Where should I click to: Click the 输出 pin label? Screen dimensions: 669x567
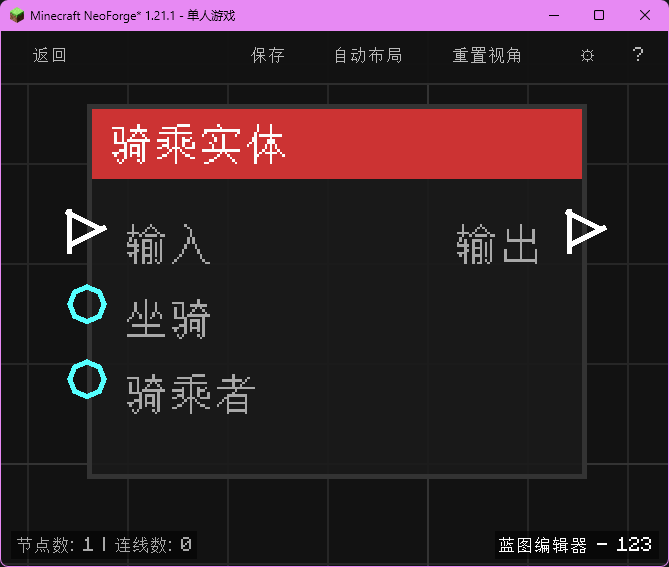pyautogui.click(x=497, y=244)
